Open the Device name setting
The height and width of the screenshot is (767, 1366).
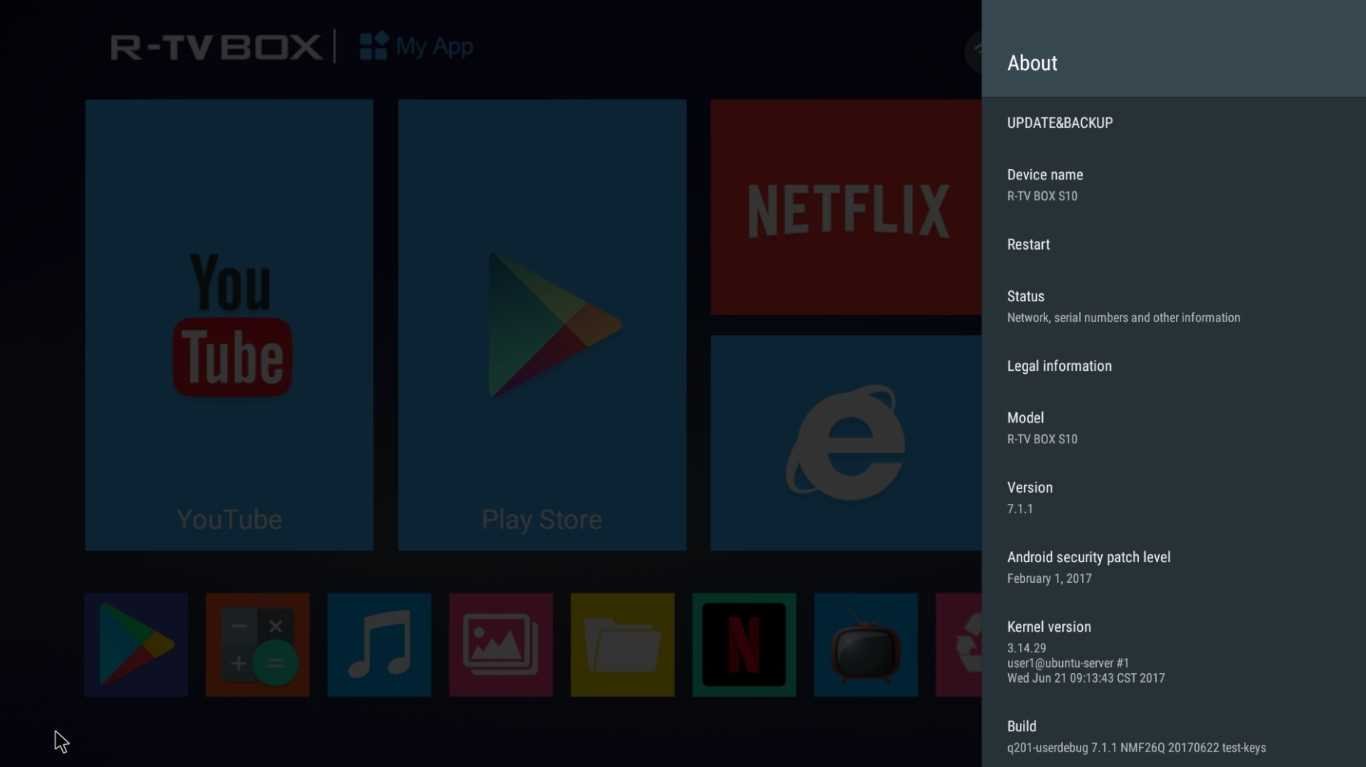[1174, 184]
